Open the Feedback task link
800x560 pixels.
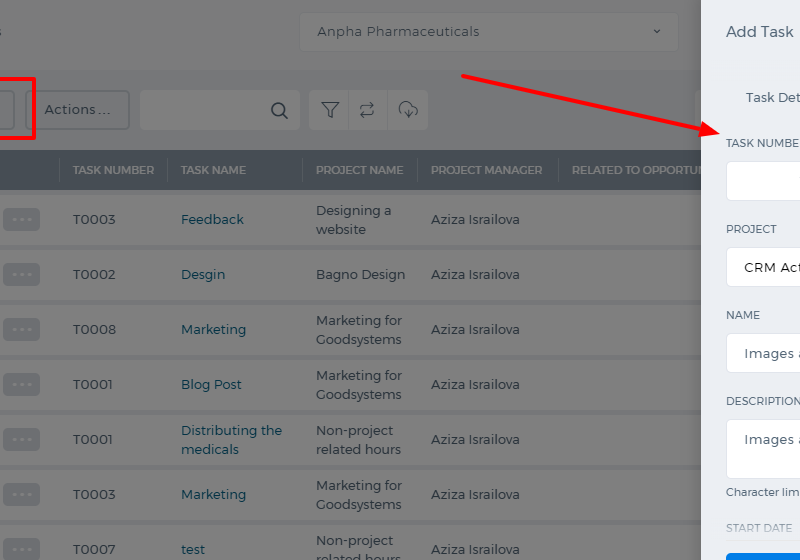212,219
